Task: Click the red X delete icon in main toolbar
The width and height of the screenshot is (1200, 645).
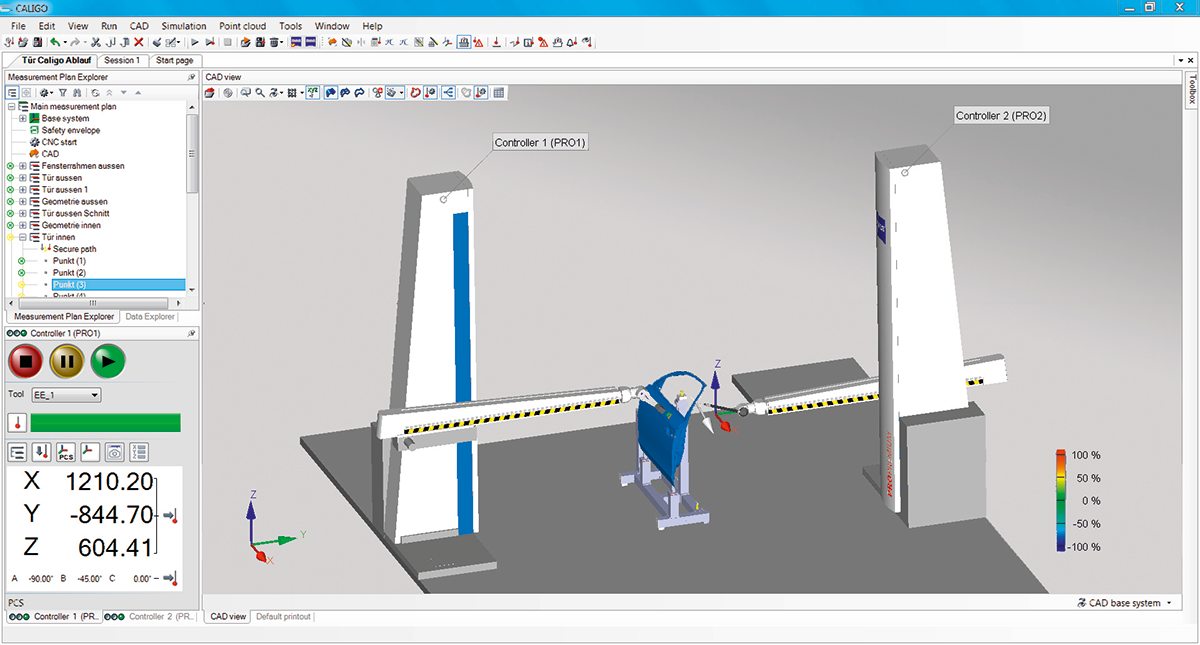Action: click(139, 42)
